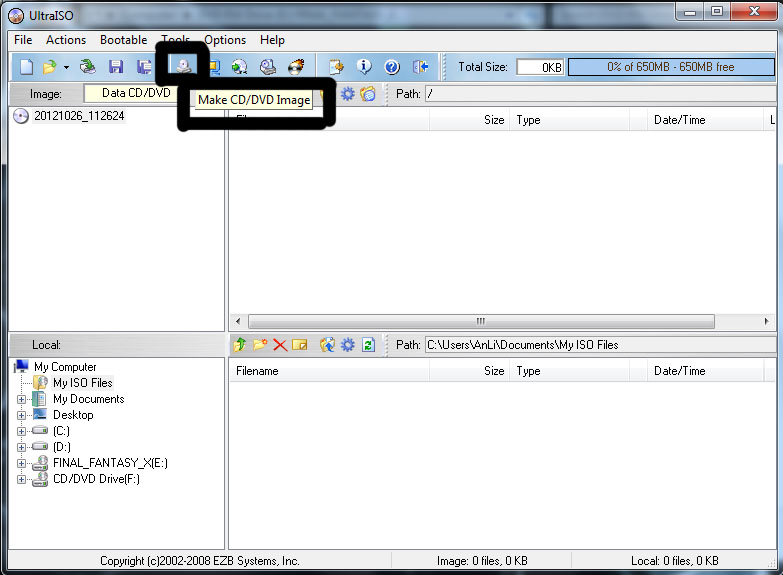This screenshot has height=575, width=783.
Task: Open the Tools menu
Action: point(175,39)
